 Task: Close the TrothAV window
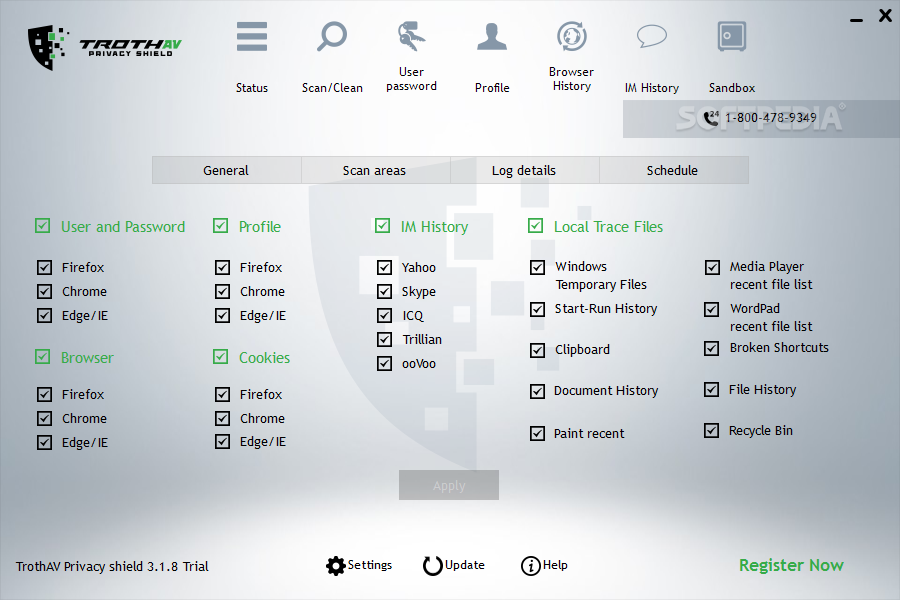pos(886,16)
